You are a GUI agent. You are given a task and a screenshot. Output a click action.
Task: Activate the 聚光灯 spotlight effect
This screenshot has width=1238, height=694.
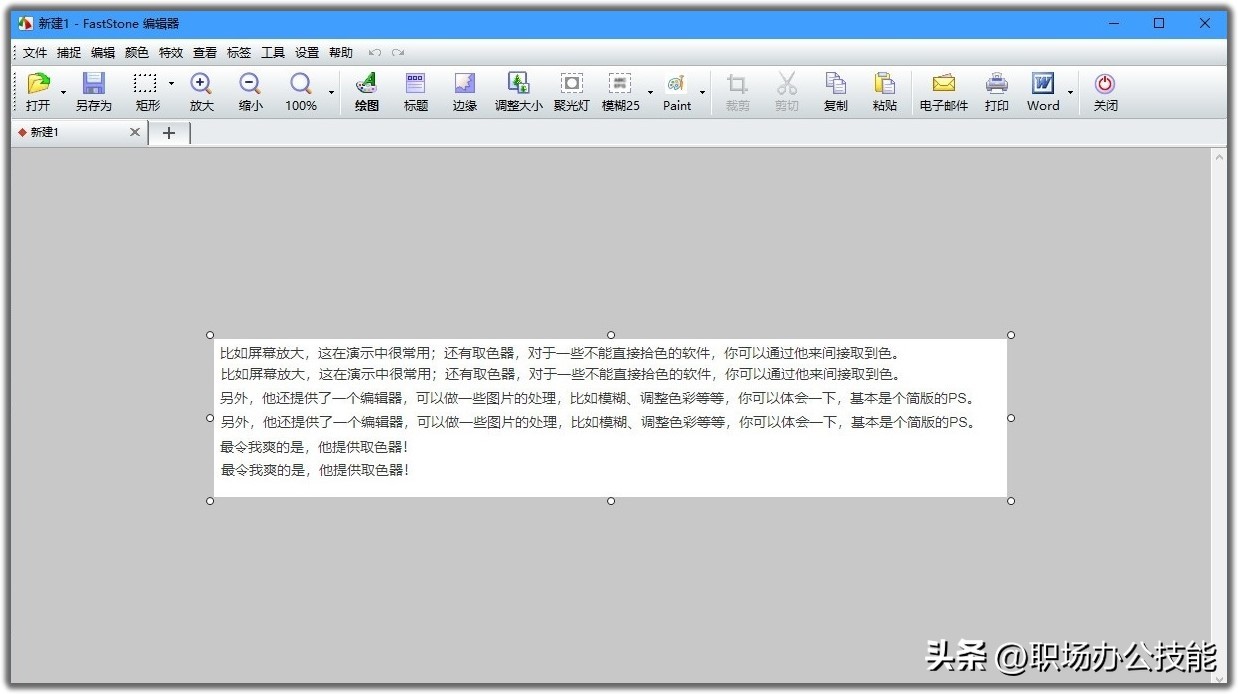pyautogui.click(x=571, y=90)
